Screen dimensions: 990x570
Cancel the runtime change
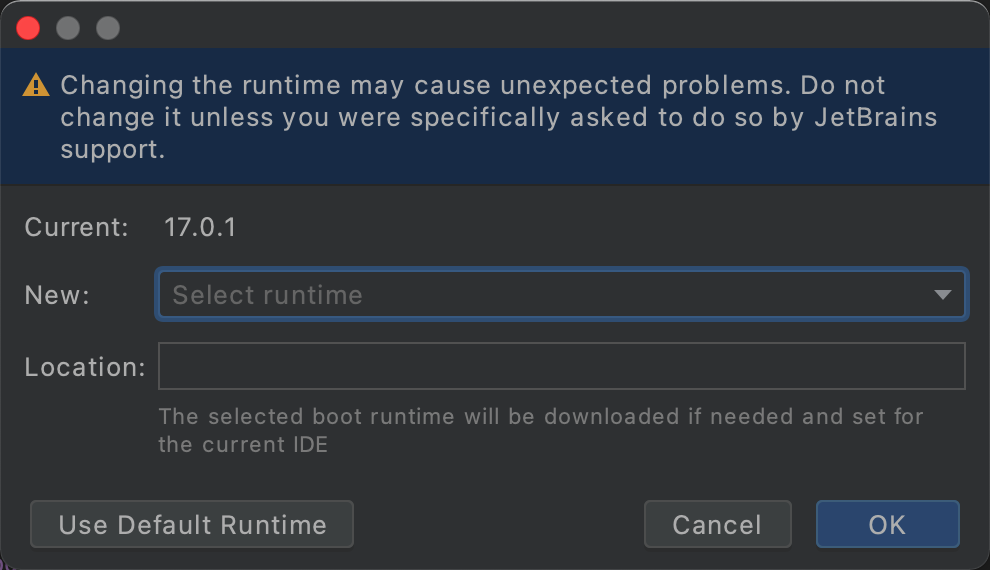717,525
